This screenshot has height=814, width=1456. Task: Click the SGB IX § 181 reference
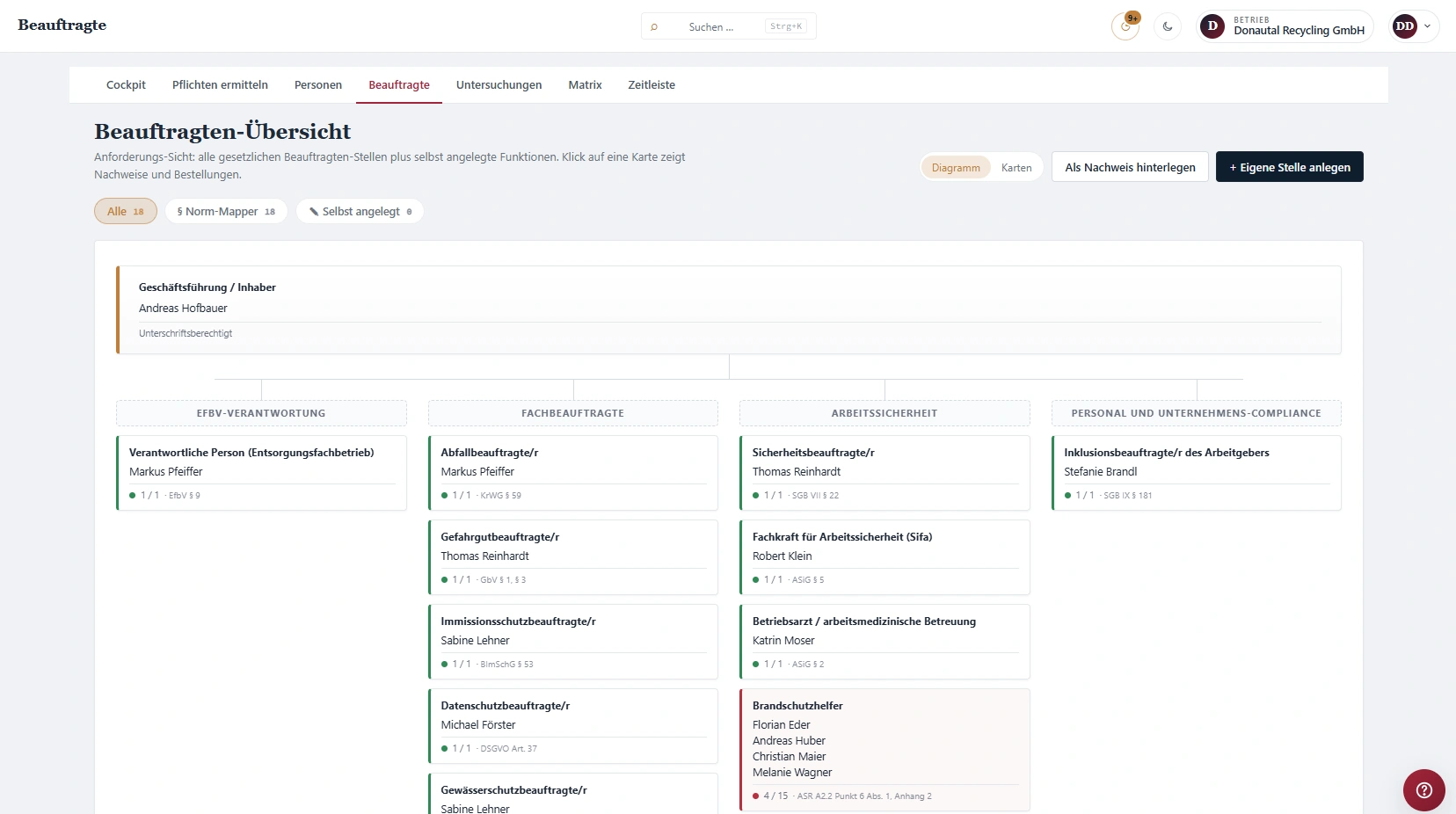tap(1127, 496)
